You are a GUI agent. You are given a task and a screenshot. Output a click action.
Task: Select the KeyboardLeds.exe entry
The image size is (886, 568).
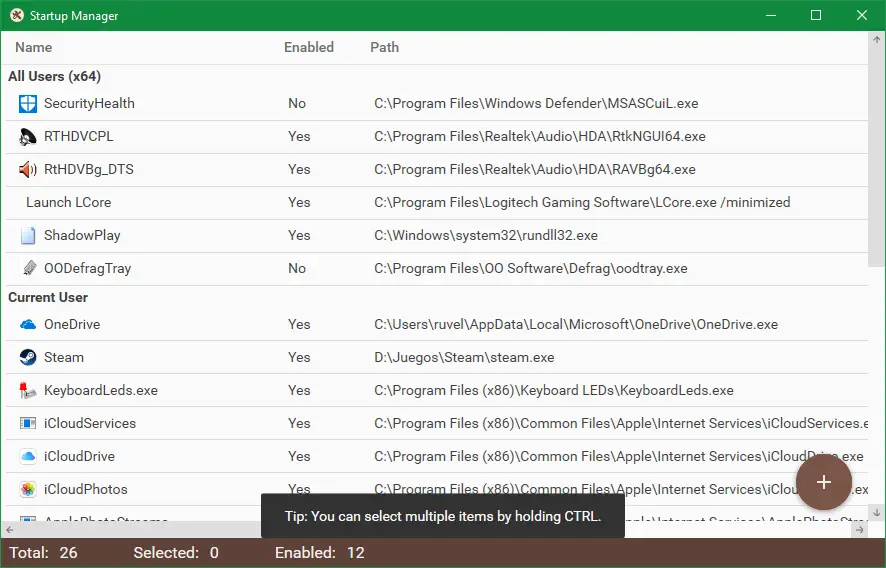101,390
